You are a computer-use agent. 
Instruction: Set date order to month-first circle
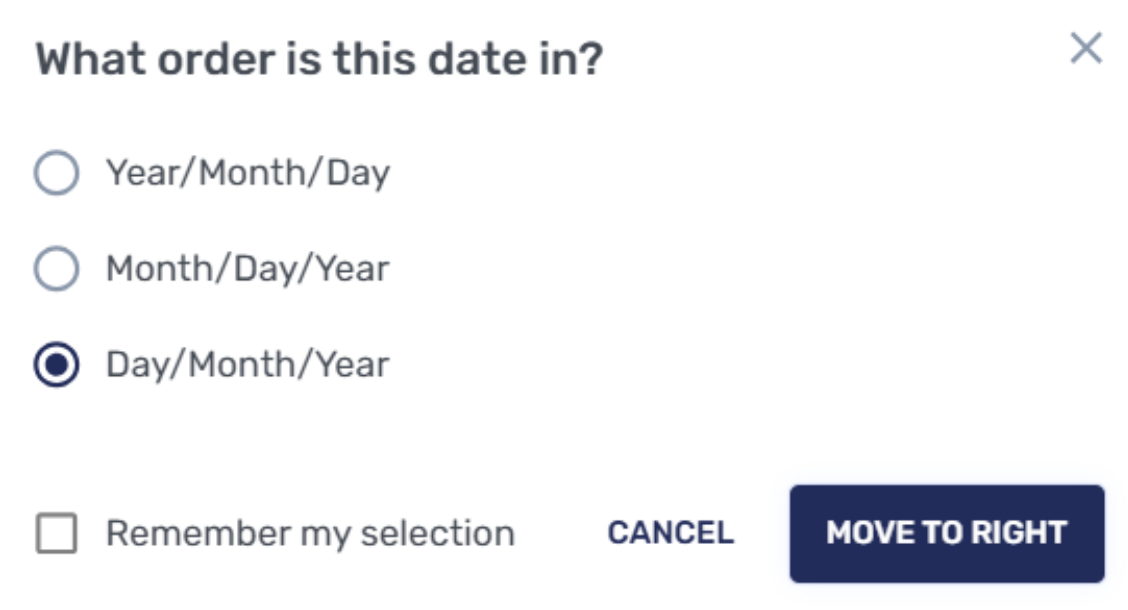click(56, 269)
